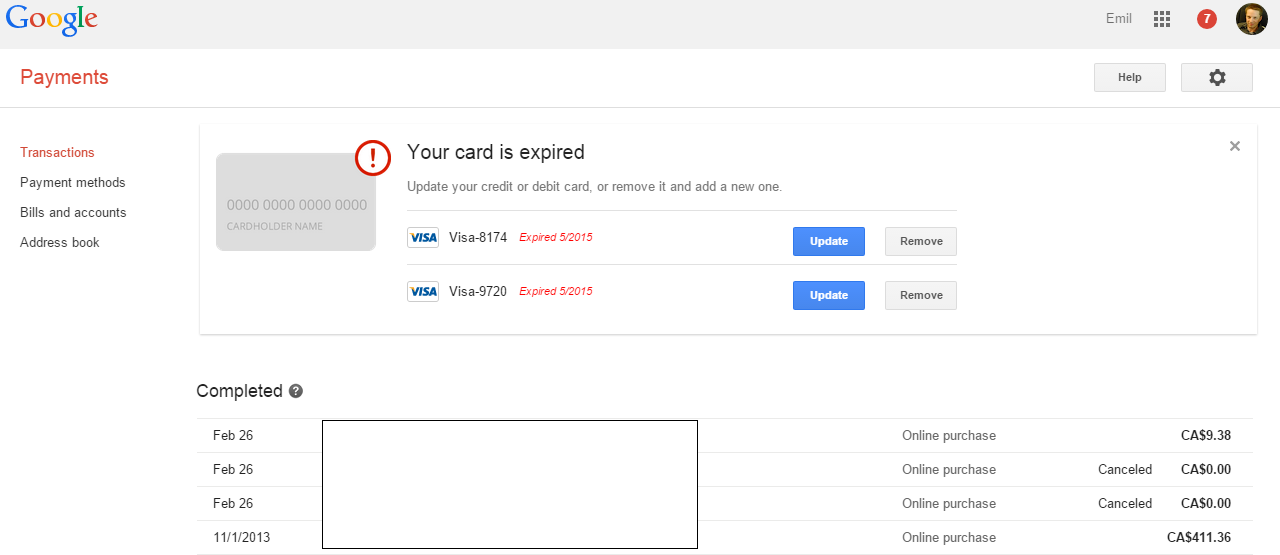Open the 11/1/2013 CA$411.36 transaction row
Viewport: 1280px width, 555px height.
pyautogui.click(x=725, y=538)
